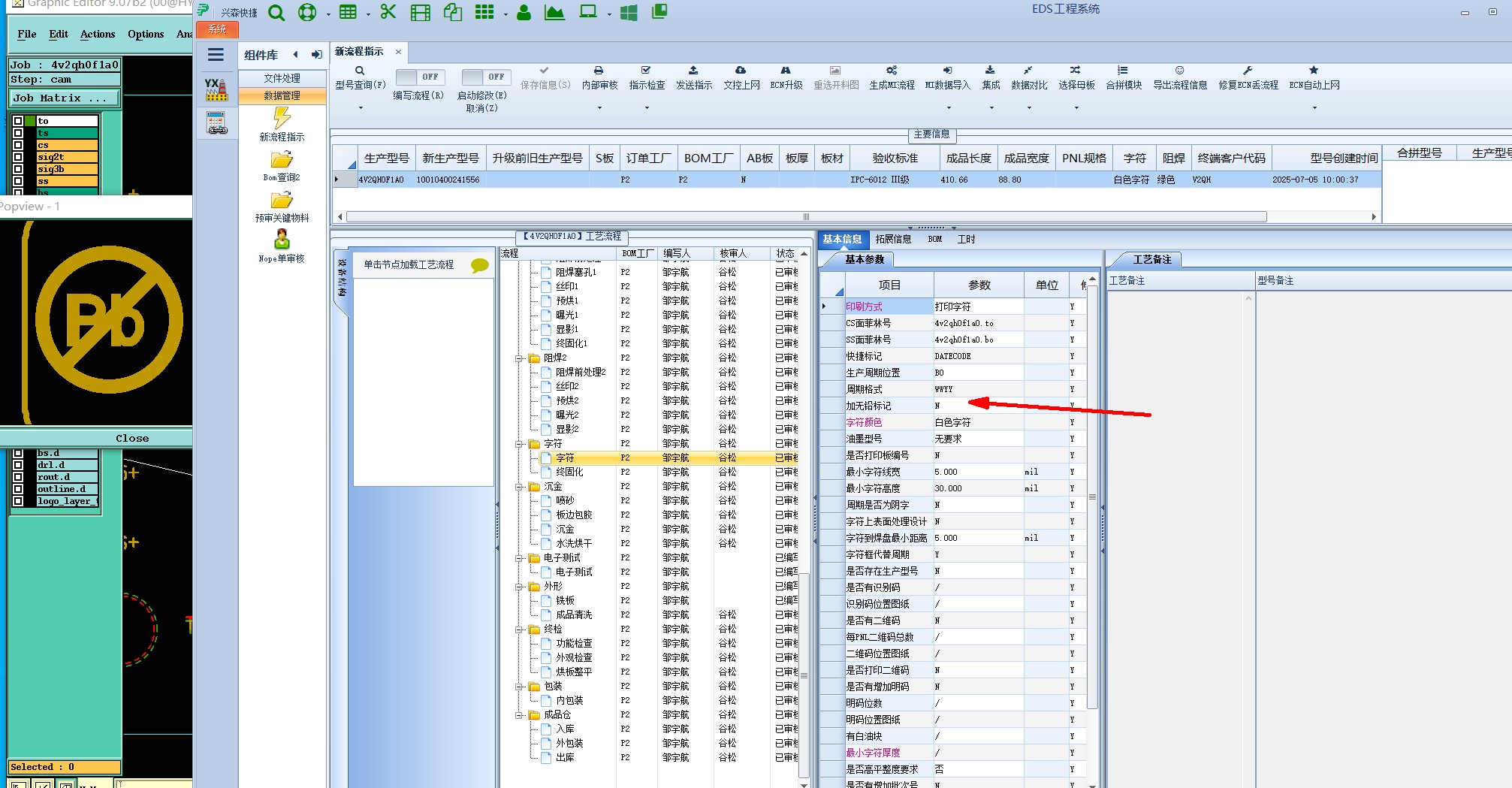Screen dimensions: 1512x788
Task: Open the Options menu in Graphic Editor
Action: click(x=146, y=34)
